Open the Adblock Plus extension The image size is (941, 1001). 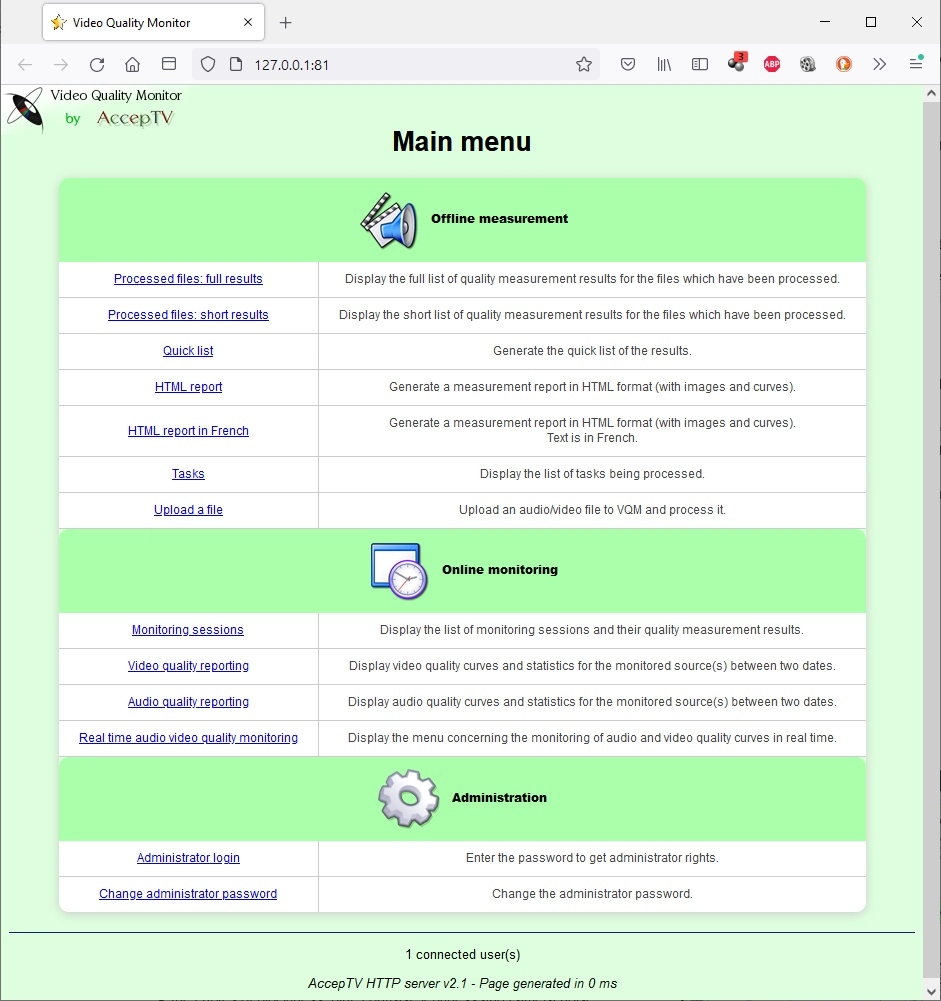coord(772,64)
